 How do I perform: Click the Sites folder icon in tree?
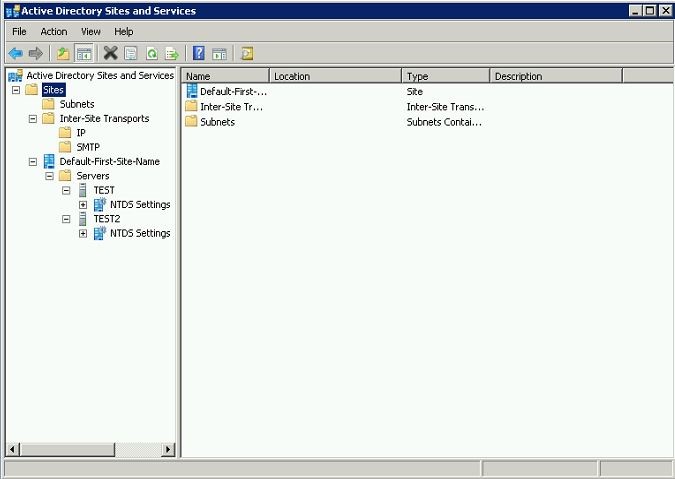click(31, 90)
